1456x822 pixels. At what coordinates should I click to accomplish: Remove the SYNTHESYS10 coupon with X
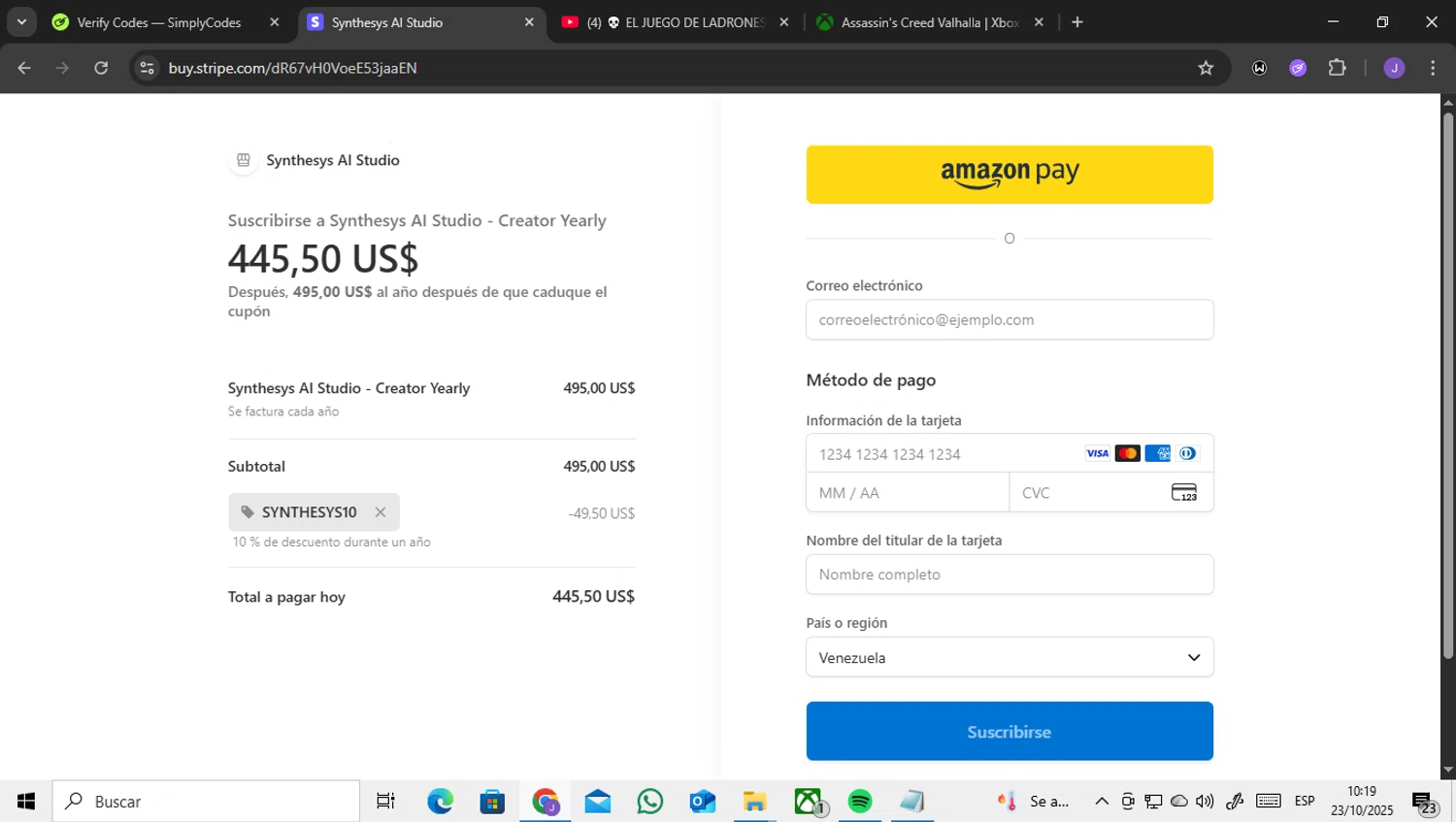[381, 512]
